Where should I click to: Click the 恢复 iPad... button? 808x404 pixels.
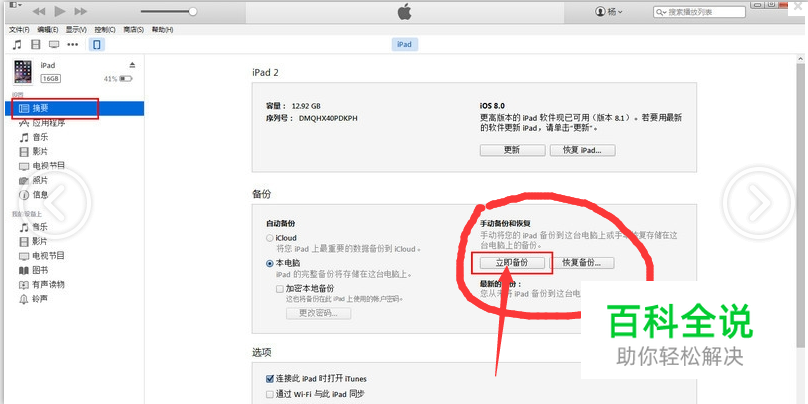coord(582,150)
